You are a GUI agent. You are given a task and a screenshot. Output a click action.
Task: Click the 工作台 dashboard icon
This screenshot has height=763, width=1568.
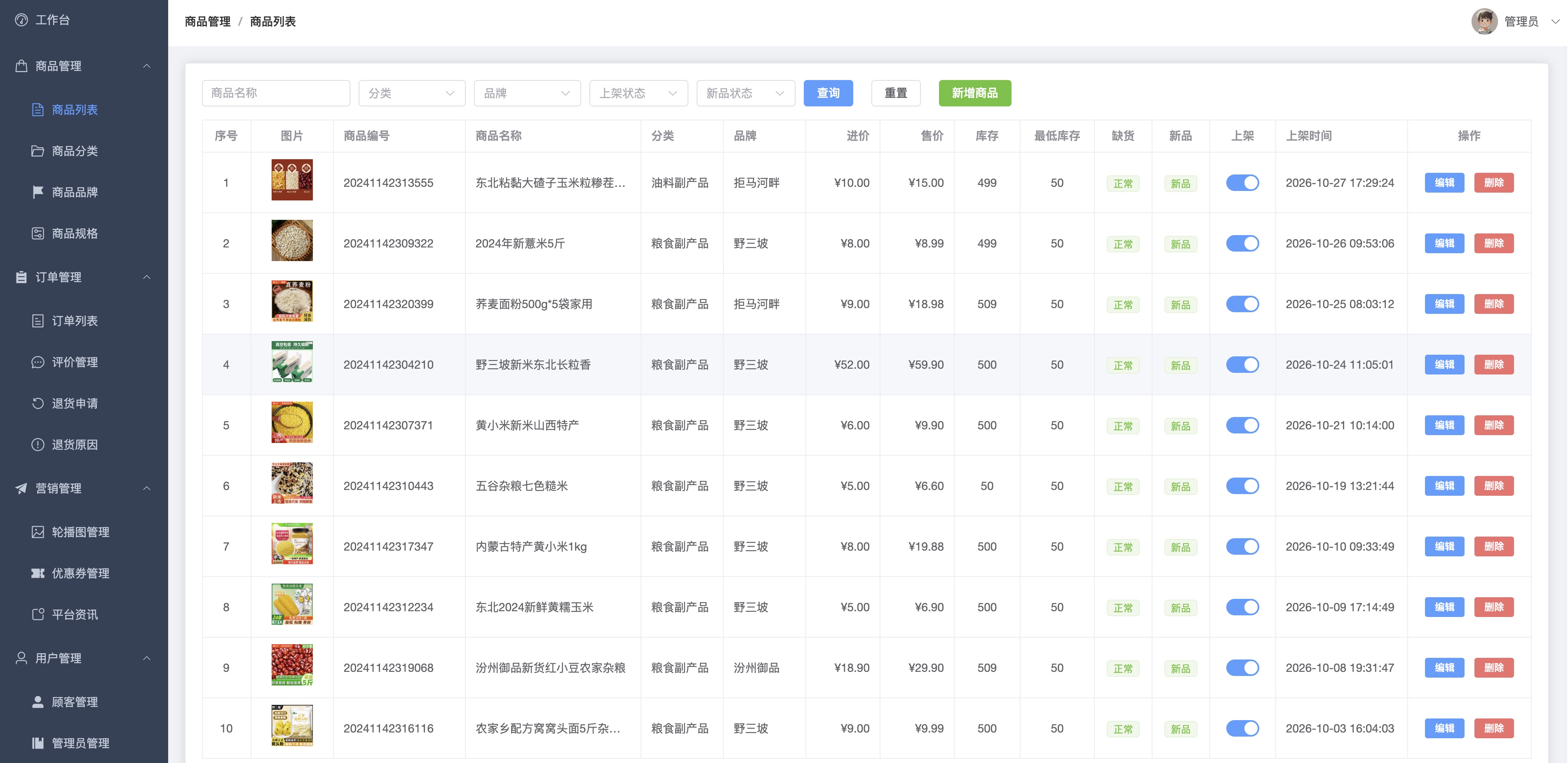point(21,20)
